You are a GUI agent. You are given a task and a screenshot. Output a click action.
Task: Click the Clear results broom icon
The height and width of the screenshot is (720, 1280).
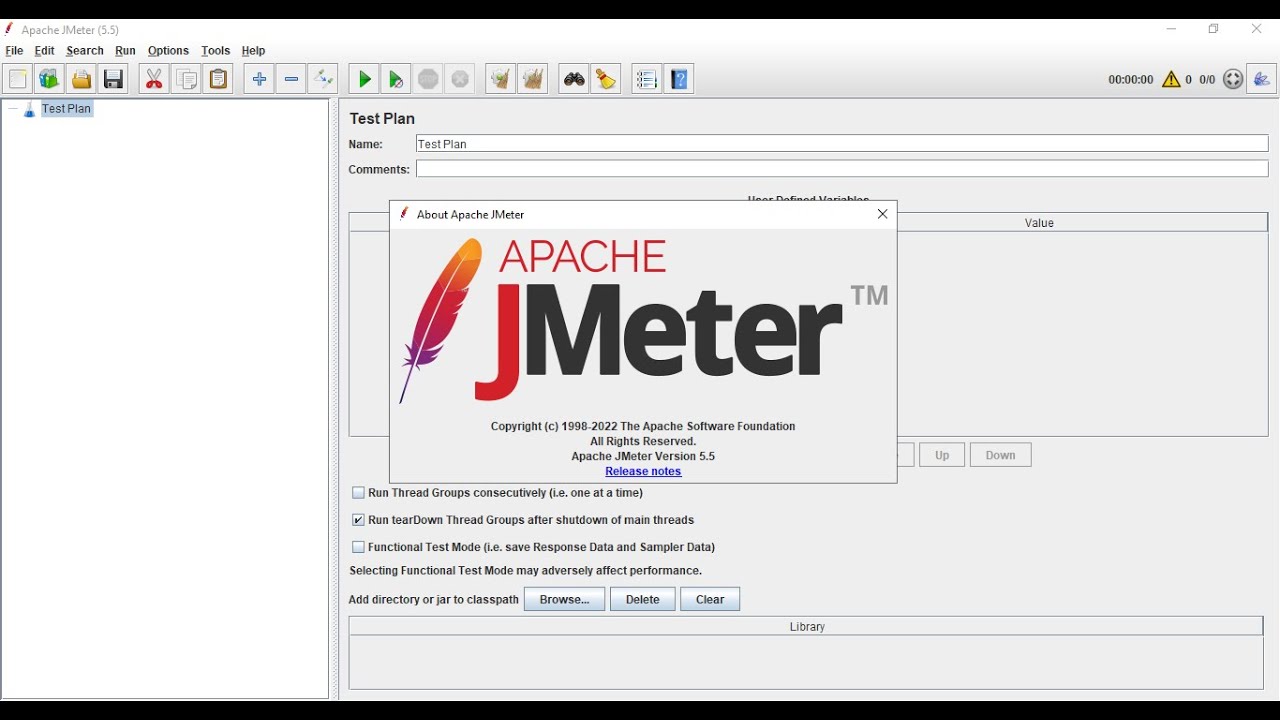[500, 79]
